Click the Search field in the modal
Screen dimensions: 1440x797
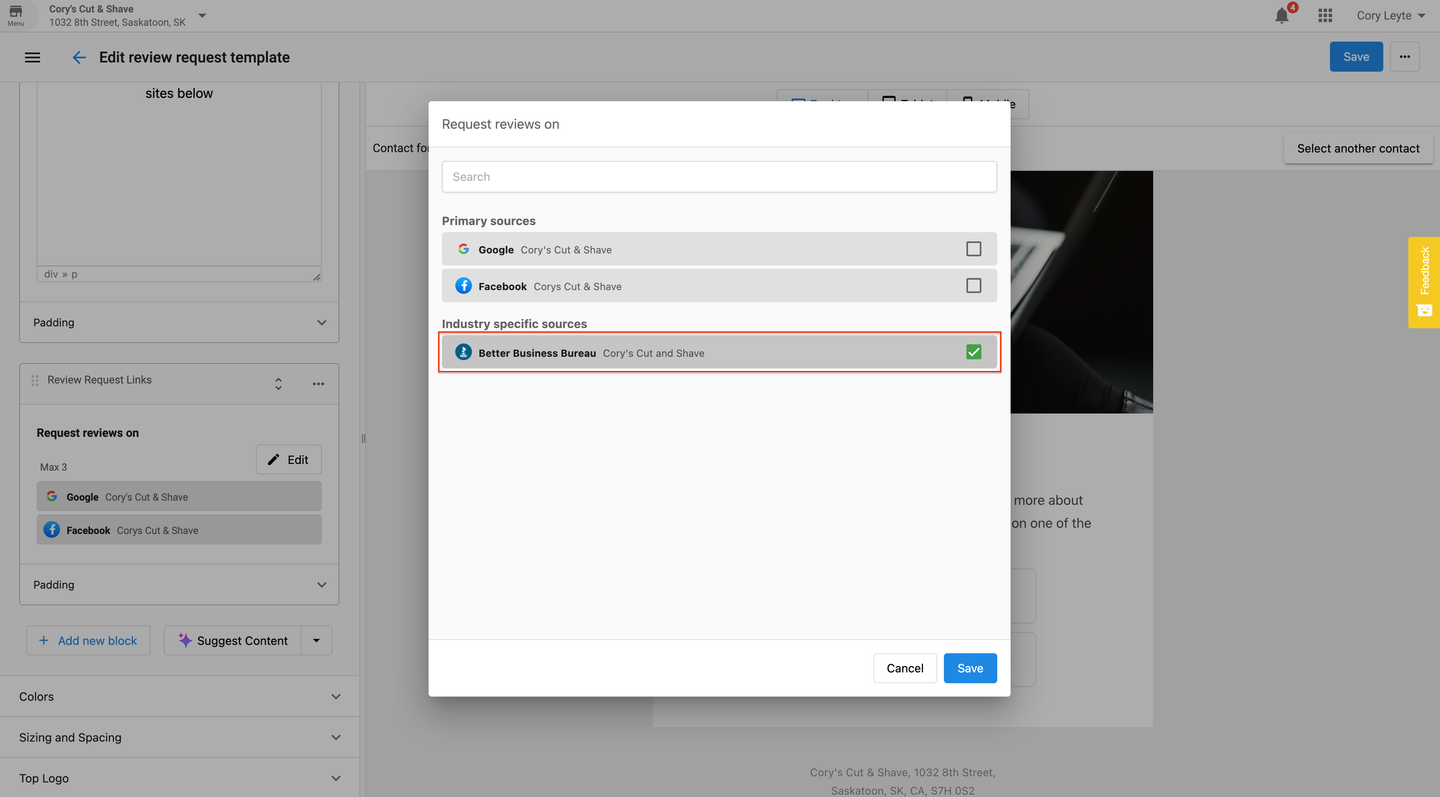pyautogui.click(x=719, y=176)
